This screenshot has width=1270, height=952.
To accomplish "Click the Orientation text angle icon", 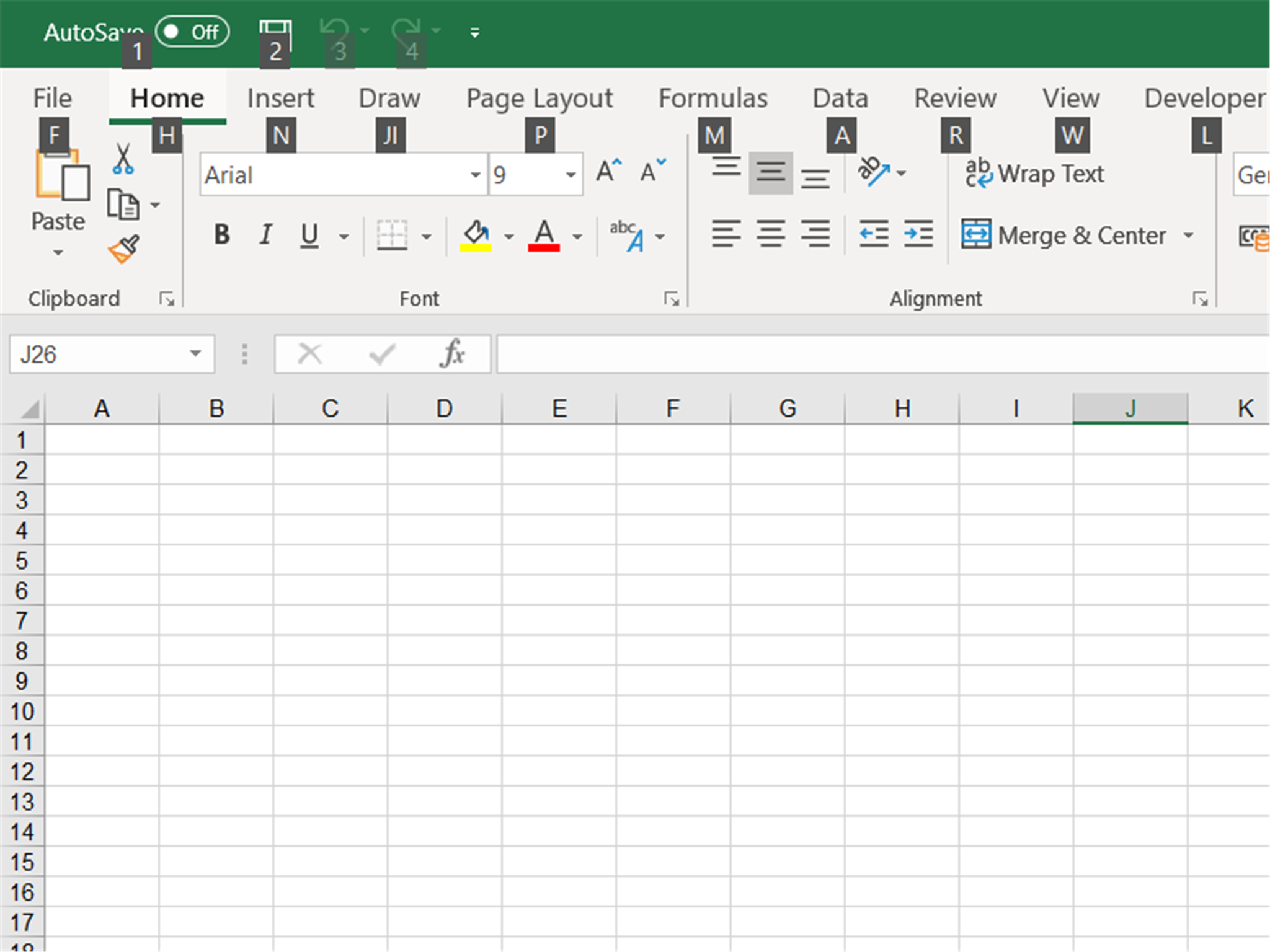I will click(874, 172).
